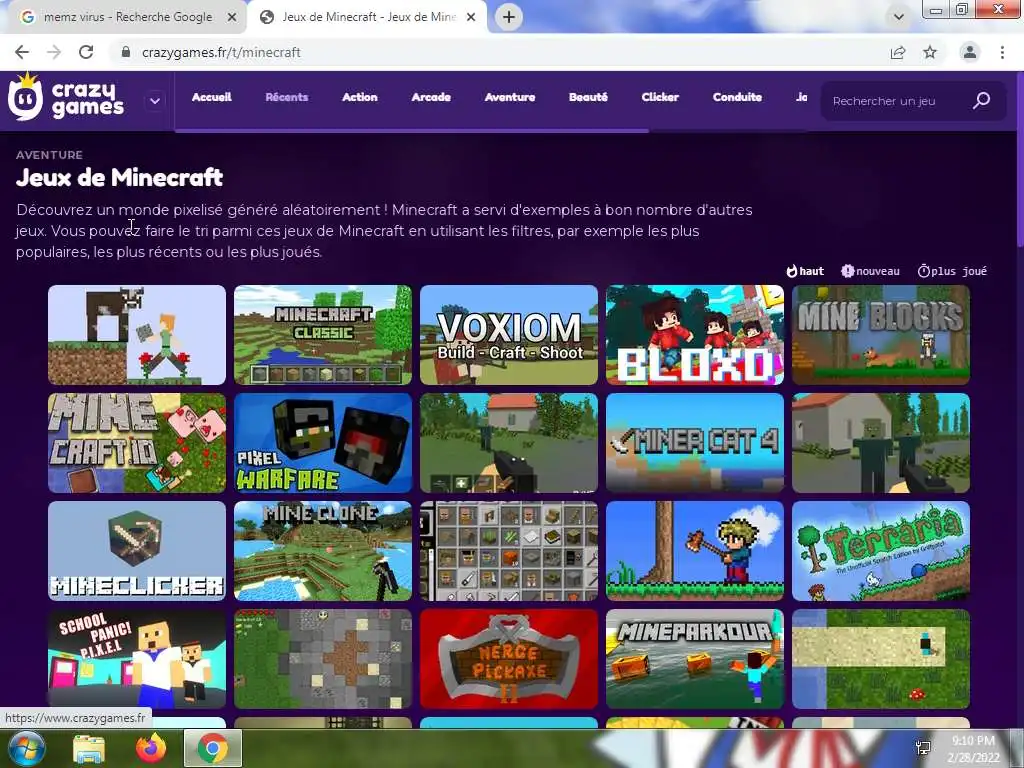The width and height of the screenshot is (1024, 768).
Task: Open the School Panic P.I.X.E.L game thumbnail
Action: pyautogui.click(x=137, y=659)
